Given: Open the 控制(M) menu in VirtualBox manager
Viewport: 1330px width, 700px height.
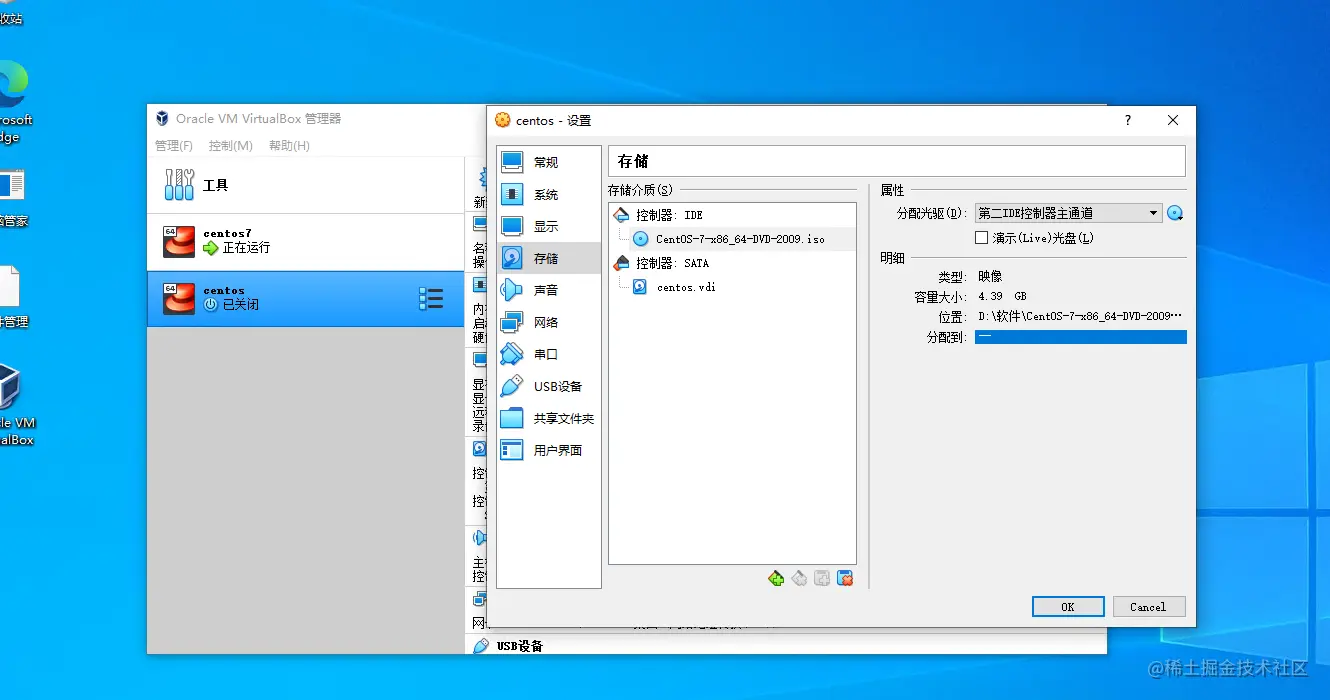Looking at the screenshot, I should click(x=230, y=146).
